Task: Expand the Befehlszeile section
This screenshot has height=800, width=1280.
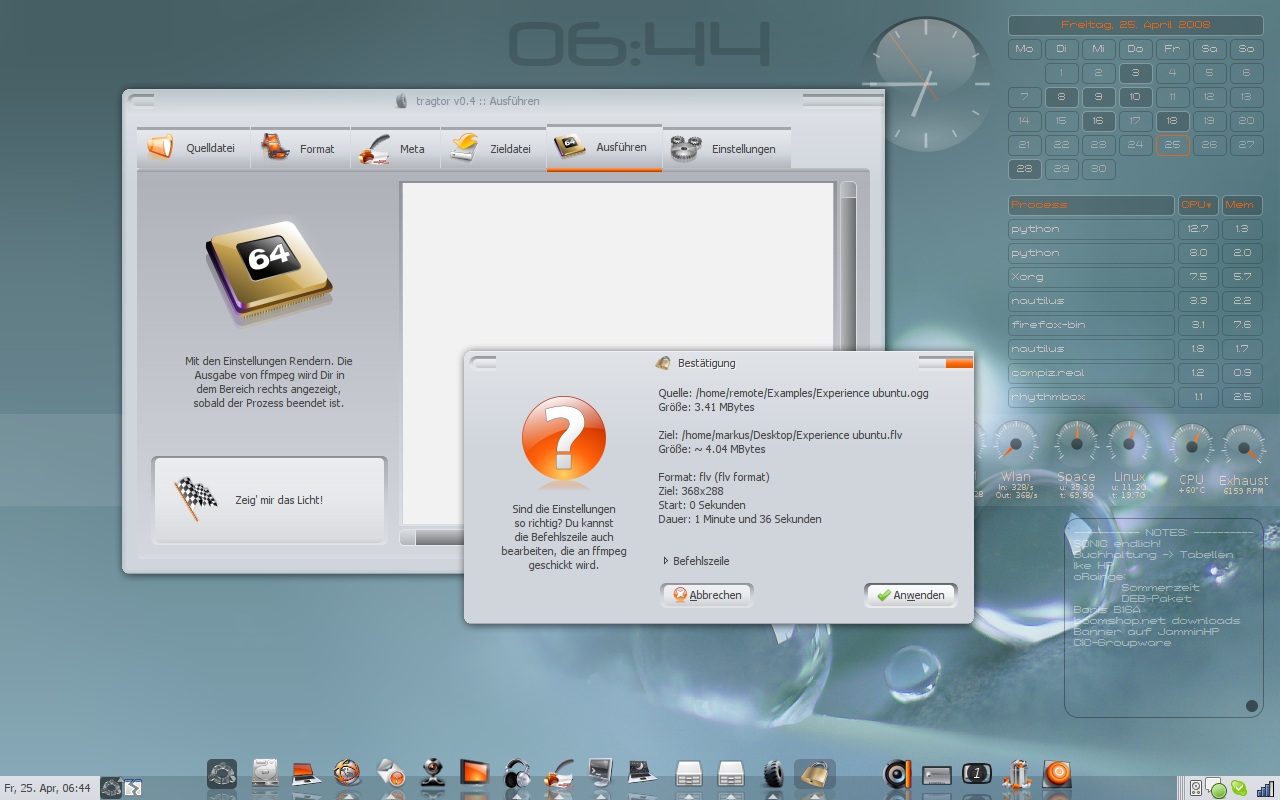Action: pyautogui.click(x=696, y=561)
